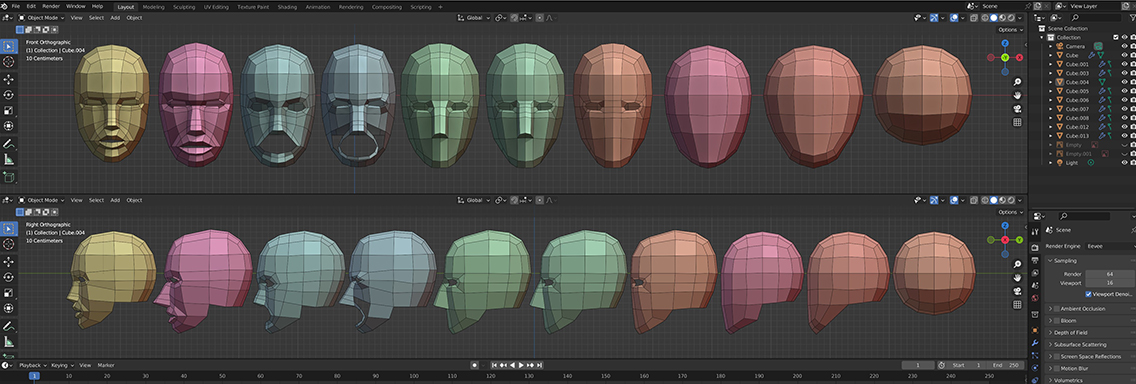
Task: Open the Options dropdown in top viewport
Action: pos(1011,30)
